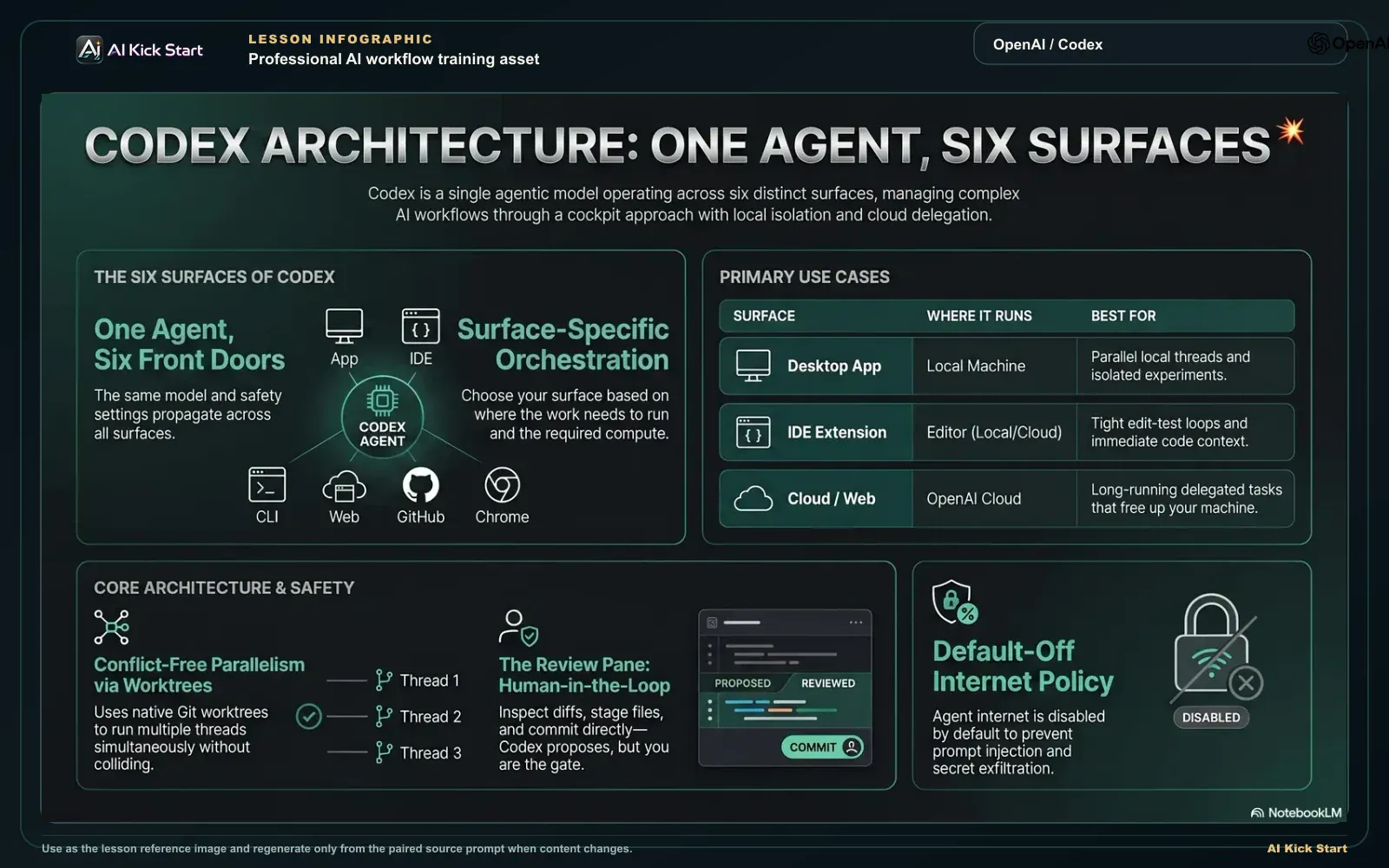Click the Thread 3 label
Image resolution: width=1389 pixels, height=868 pixels.
click(x=431, y=753)
